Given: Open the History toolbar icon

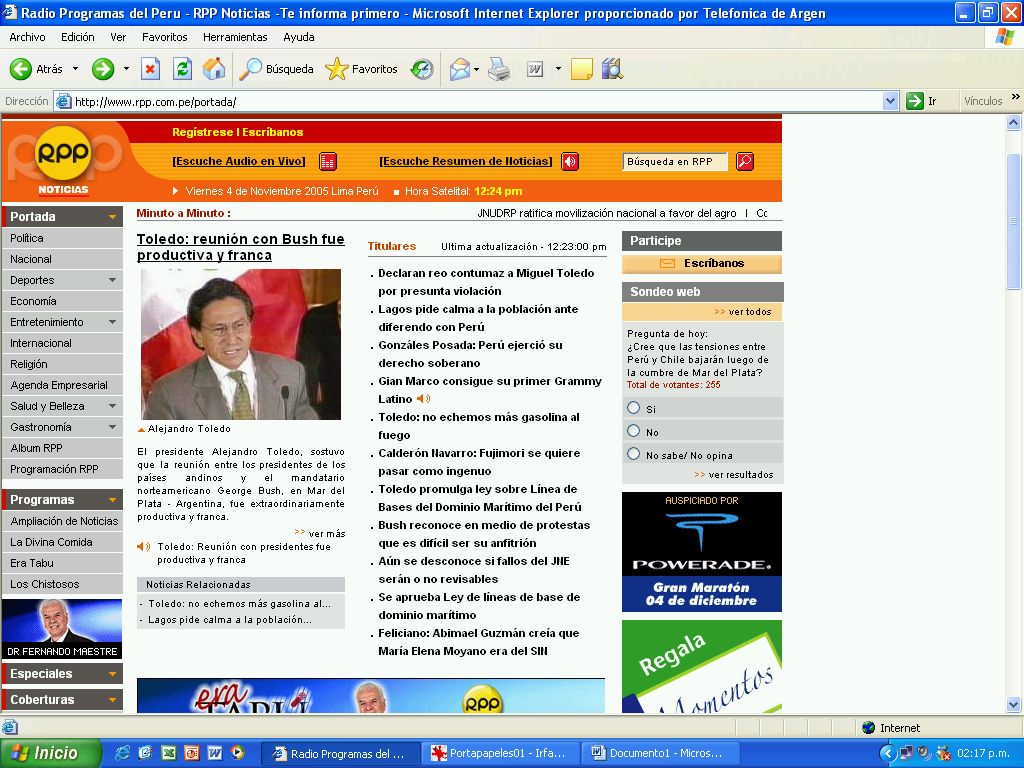Looking at the screenshot, I should (x=422, y=69).
